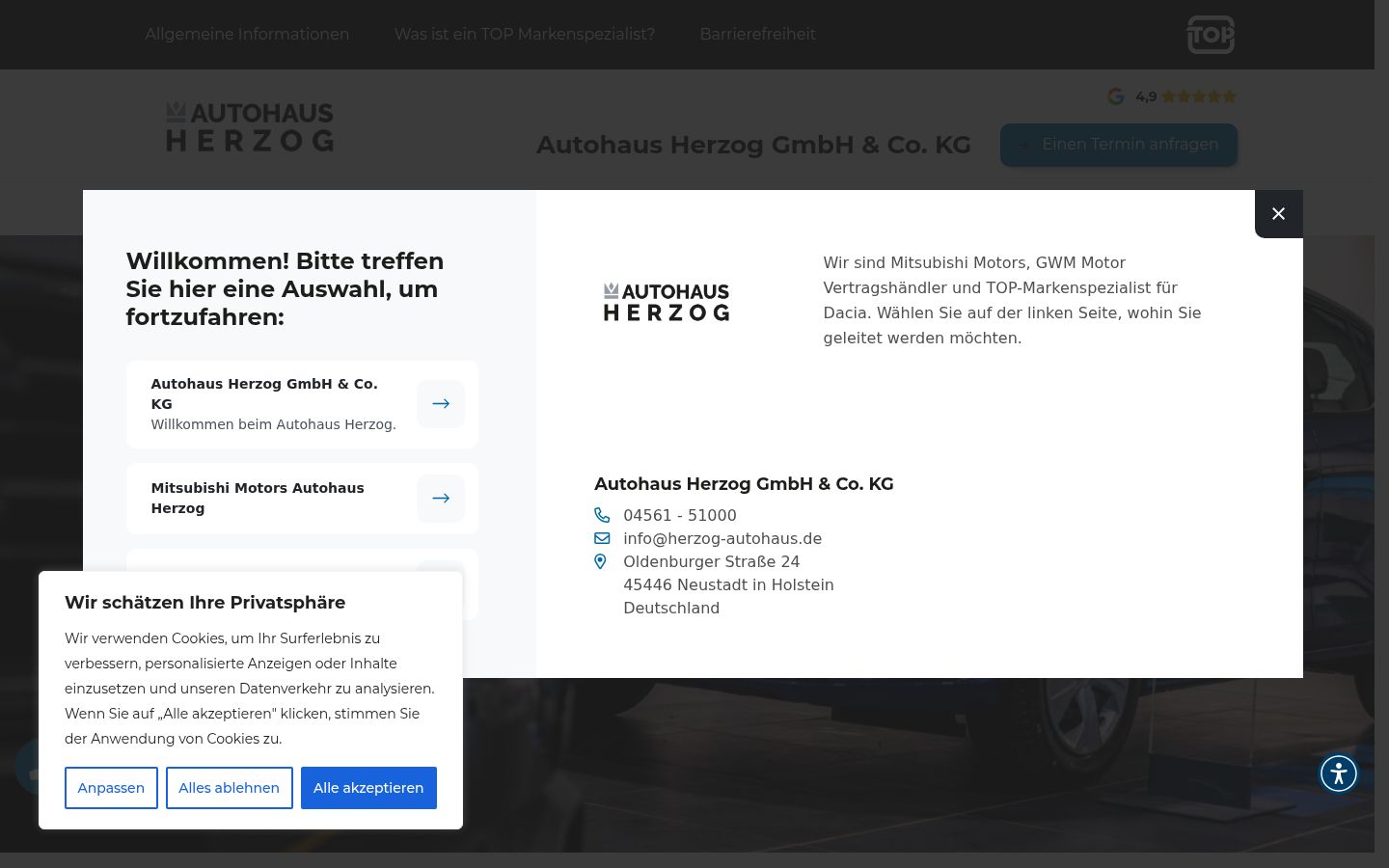Call phone number 04561 - 51000
1389x868 pixels.
click(x=680, y=515)
